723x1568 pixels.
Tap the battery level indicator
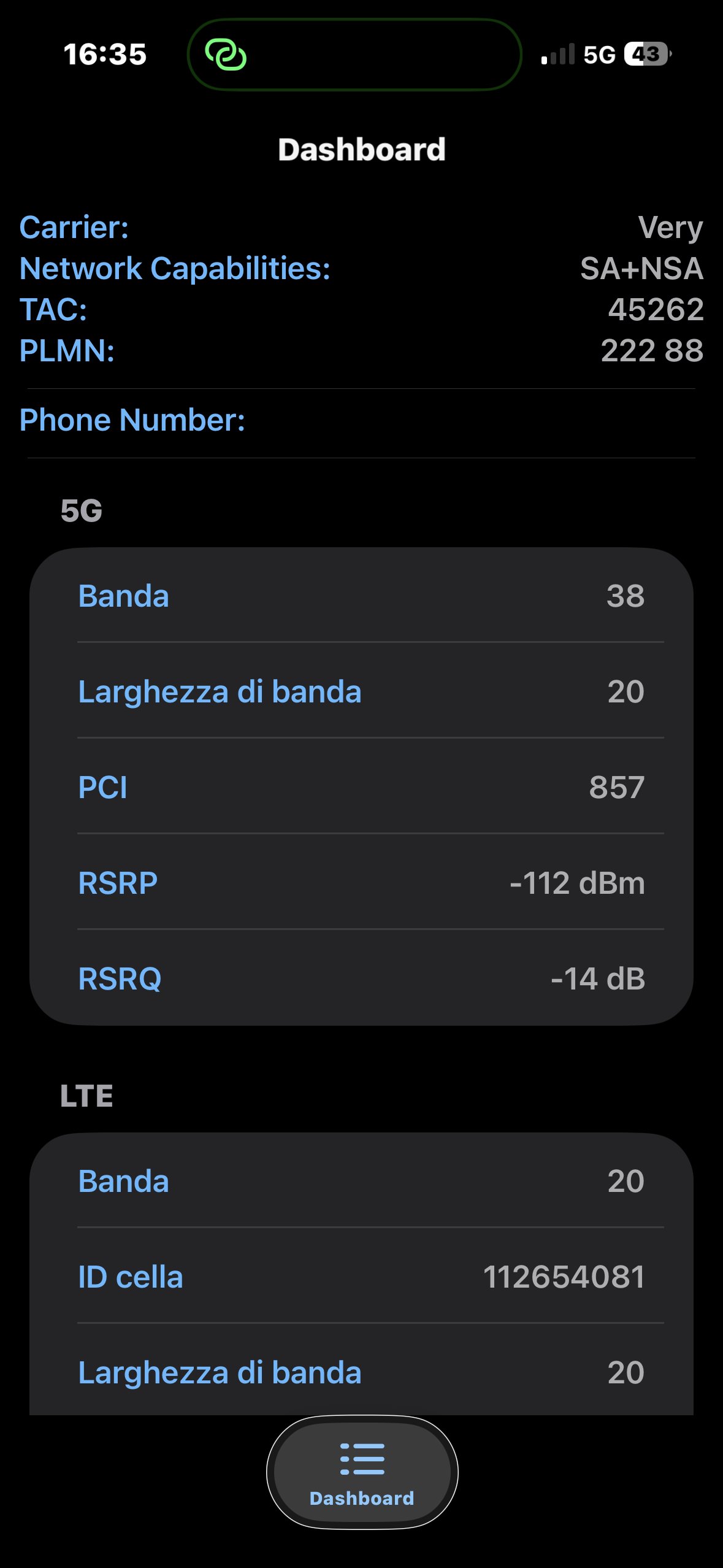tap(648, 55)
